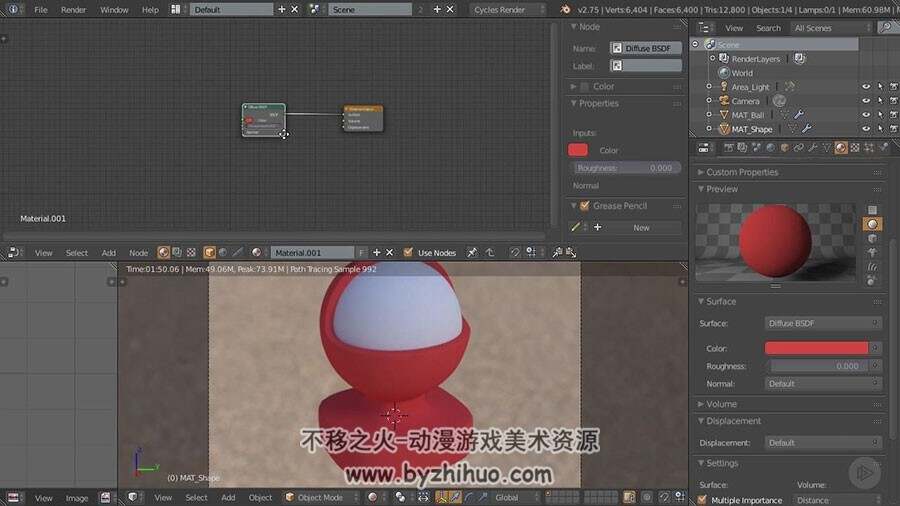Click outliner Search menu button
This screenshot has height=506, width=900.
(768, 28)
